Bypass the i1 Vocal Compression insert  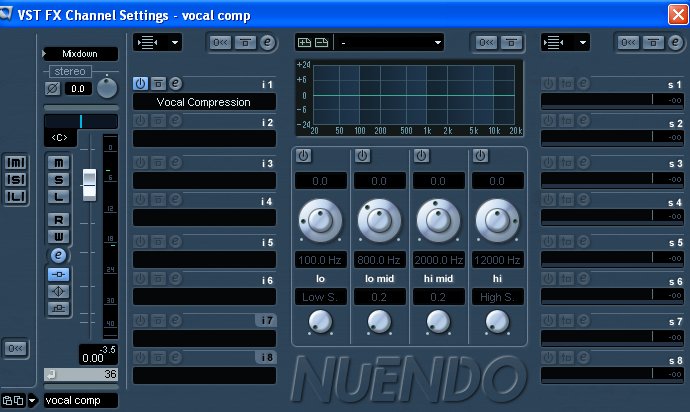click(158, 83)
